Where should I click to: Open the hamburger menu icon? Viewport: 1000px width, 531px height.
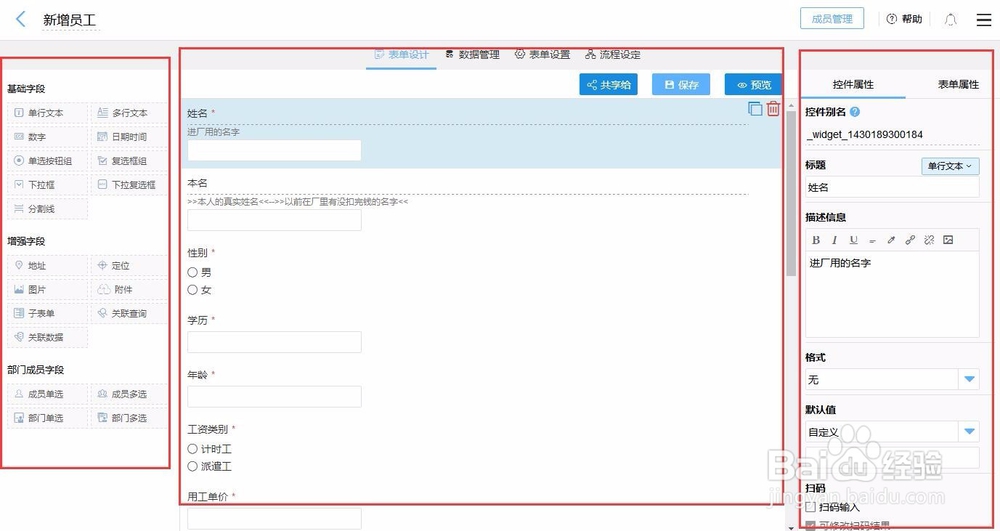tap(983, 19)
